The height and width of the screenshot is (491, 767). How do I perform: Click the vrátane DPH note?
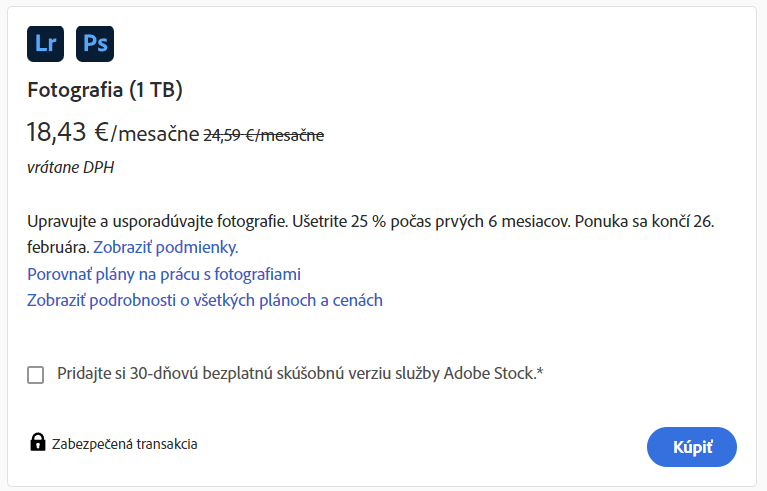(x=70, y=167)
